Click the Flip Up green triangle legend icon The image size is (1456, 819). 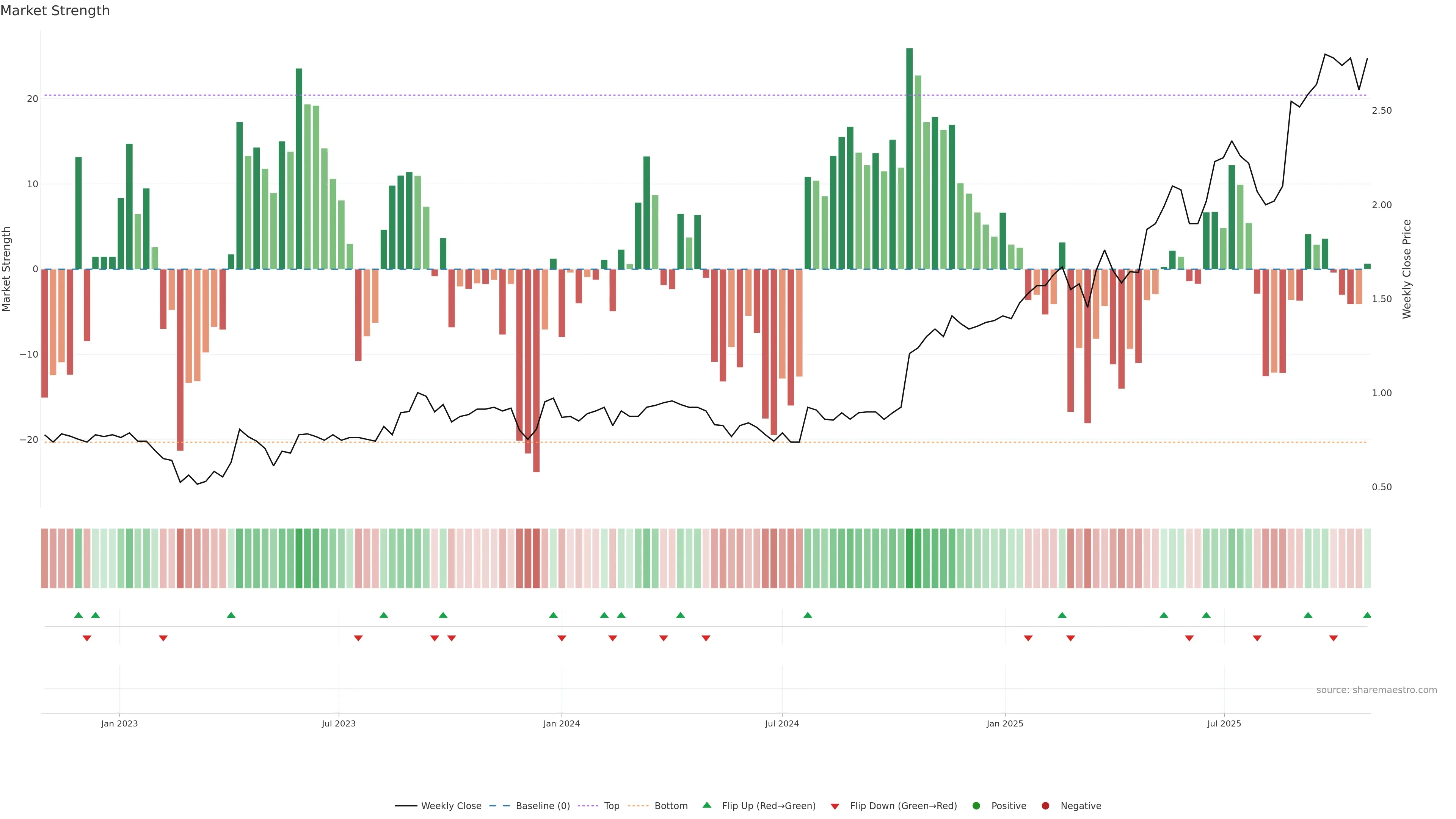point(706,805)
